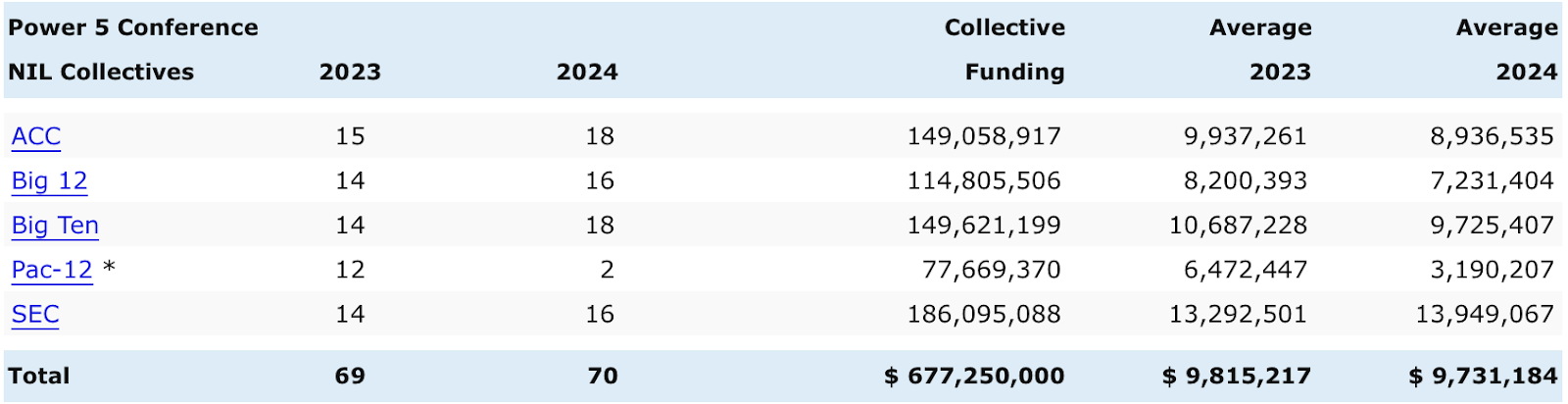This screenshot has height=404, width=1568.
Task: Click the Big Ten funding value 149,621,199
Action: [984, 226]
